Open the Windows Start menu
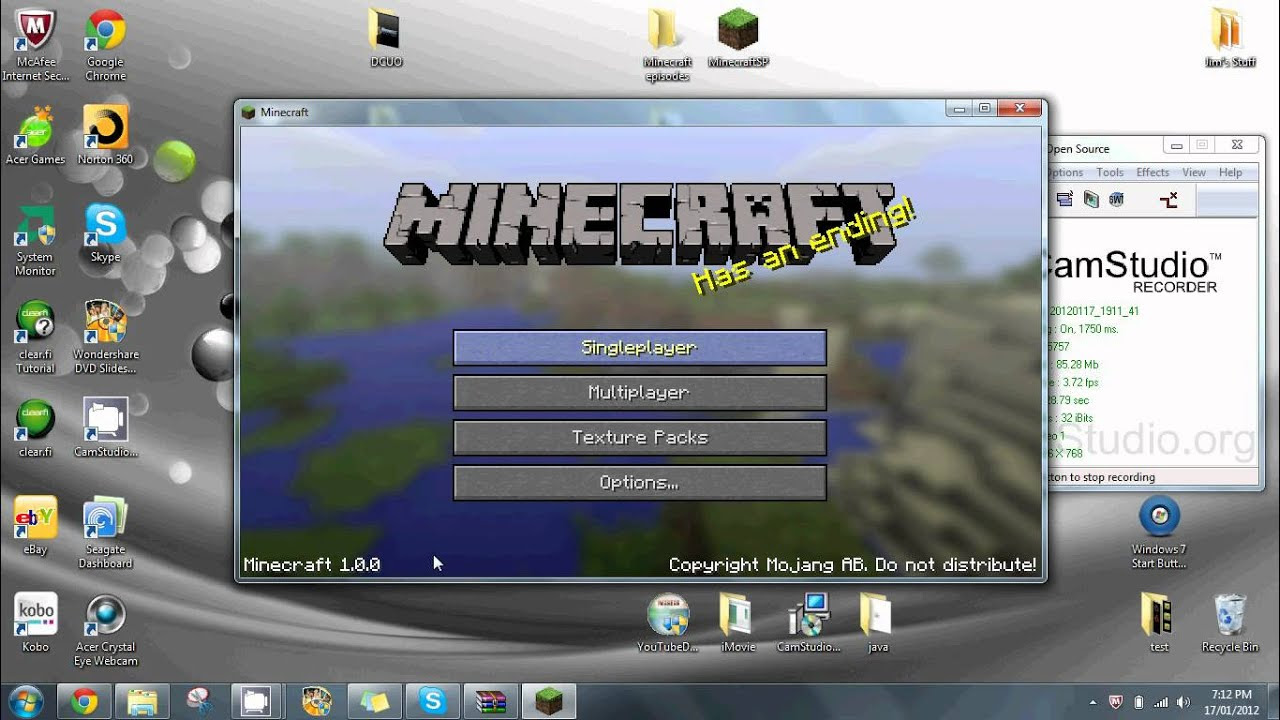This screenshot has width=1280, height=720. (25, 701)
